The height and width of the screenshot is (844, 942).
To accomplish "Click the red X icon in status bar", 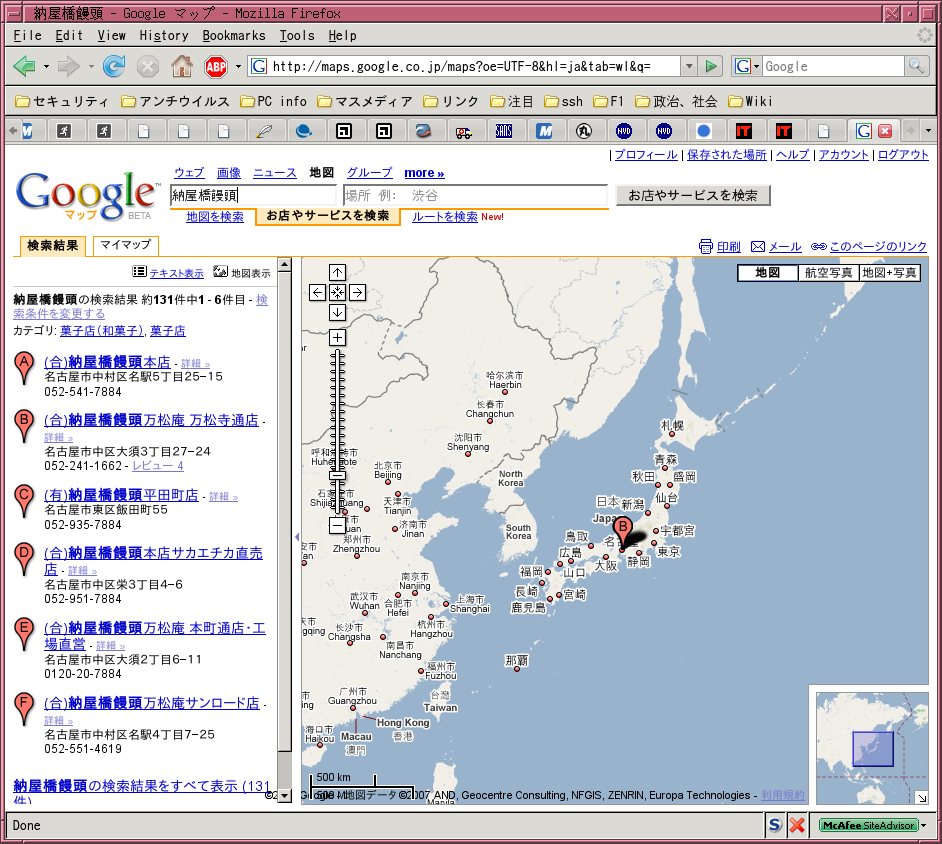I will click(x=797, y=825).
